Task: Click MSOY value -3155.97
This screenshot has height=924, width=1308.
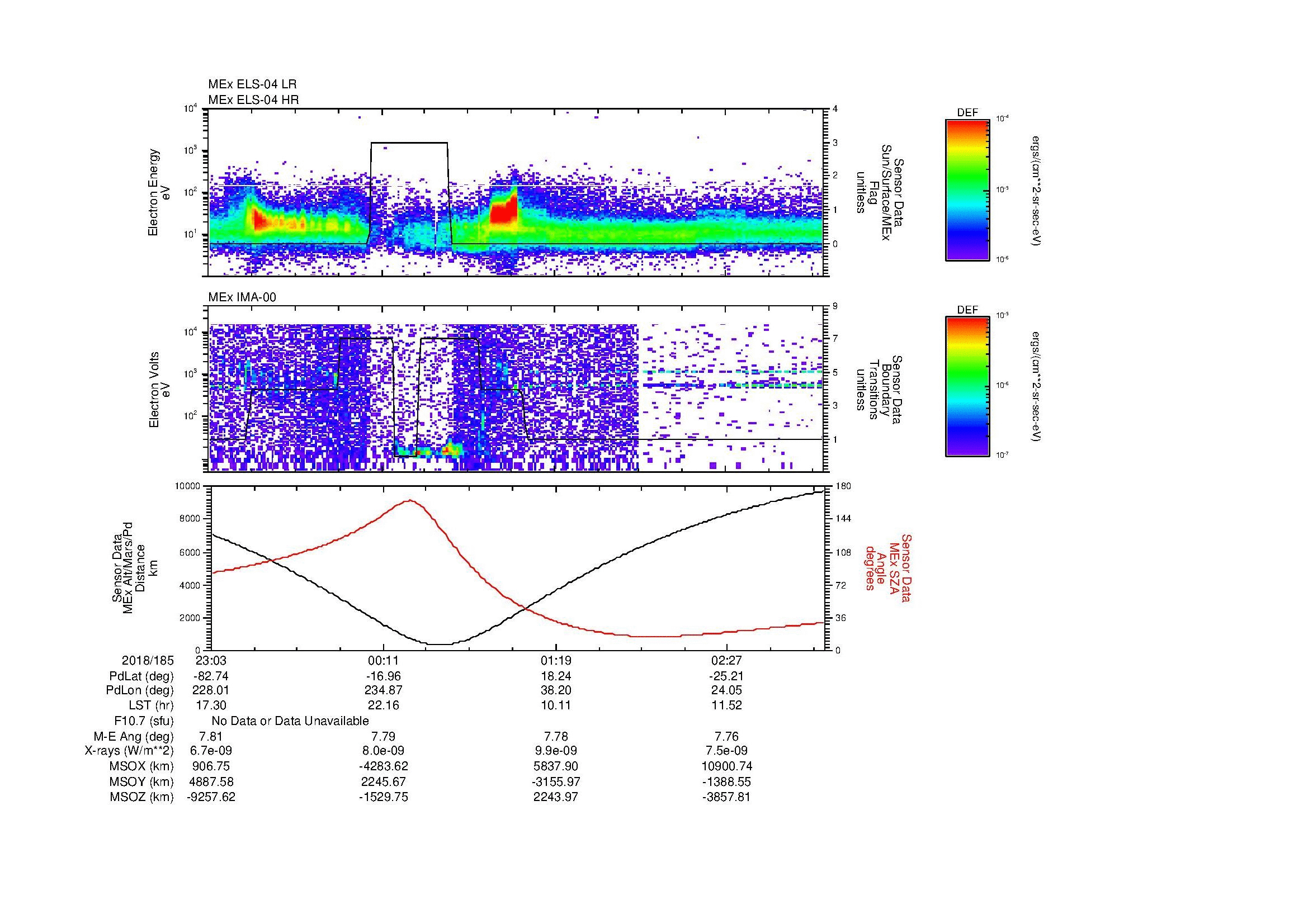Action: coord(556,781)
